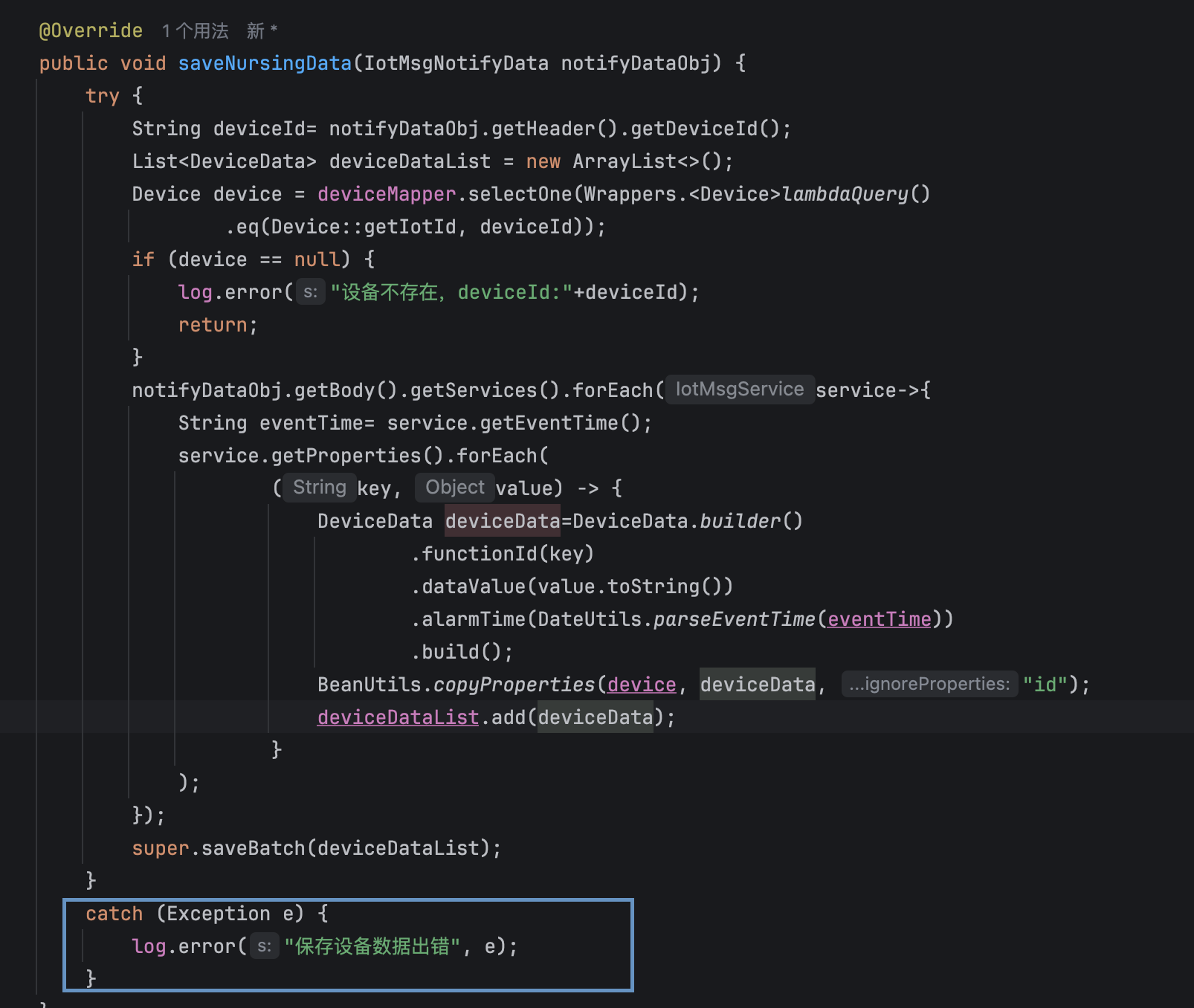
Task: Click the catch keyword
Action: click(114, 914)
